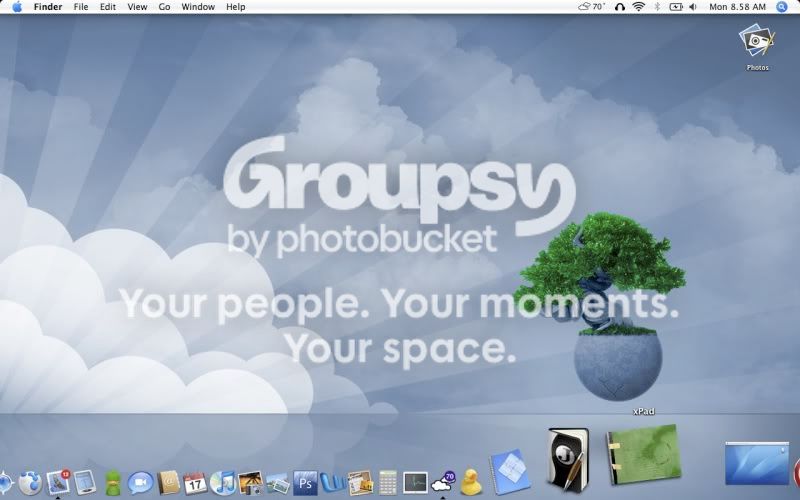The image size is (800, 500).
Task: Launch iChat from the Dock
Action: click(140, 483)
